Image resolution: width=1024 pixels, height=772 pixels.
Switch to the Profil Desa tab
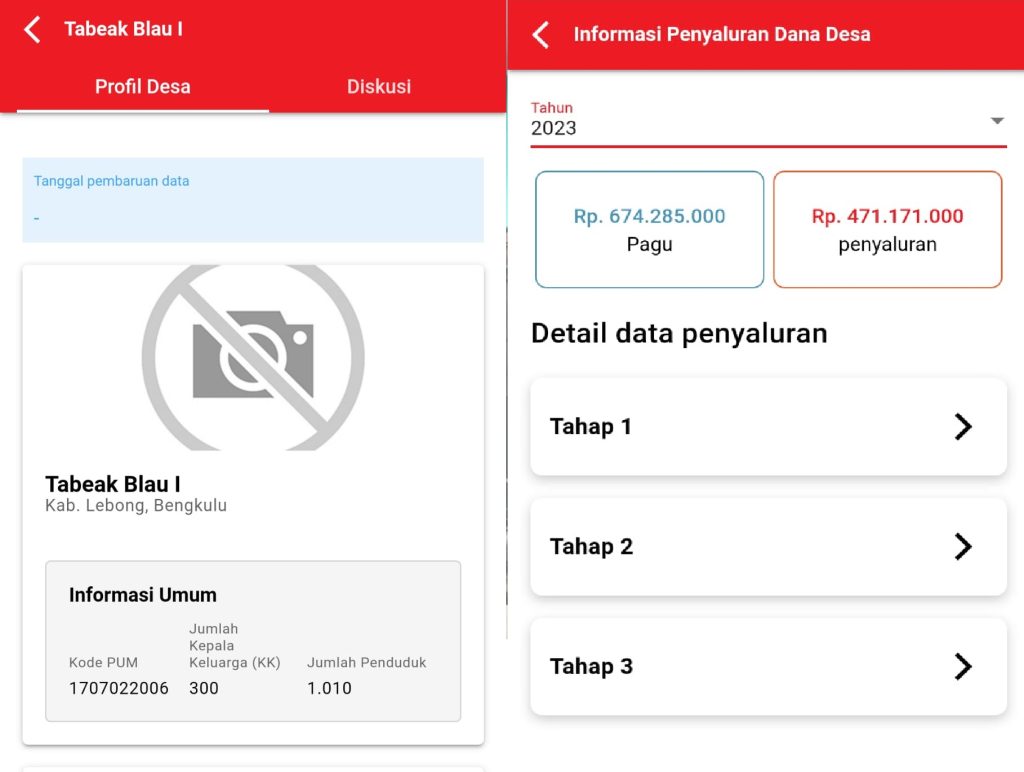click(142, 86)
